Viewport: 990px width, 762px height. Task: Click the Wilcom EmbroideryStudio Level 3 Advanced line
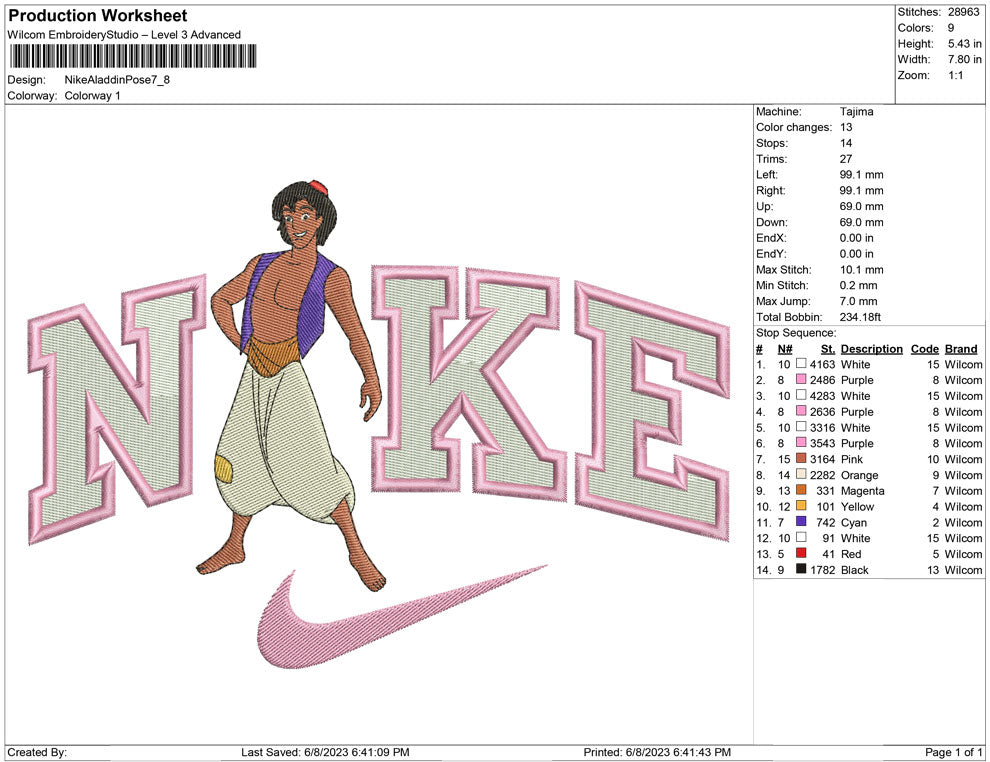point(124,35)
